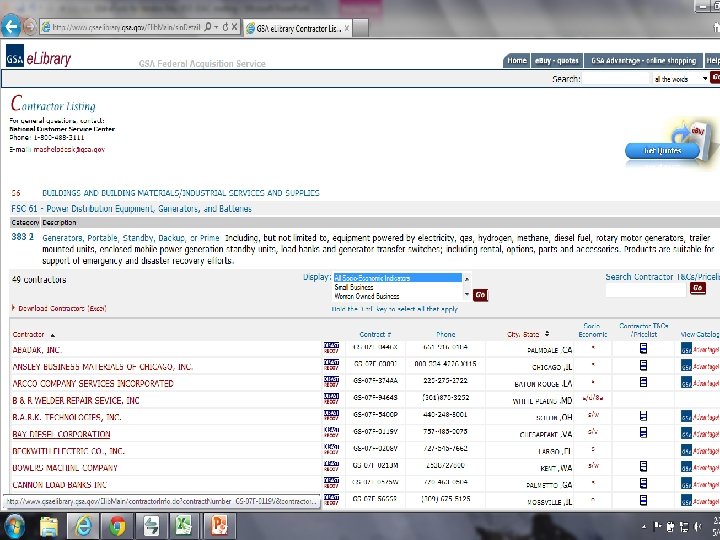
Task: Open the ARCCO COMPANY SERVICES INCORPORATED link
Action: click(x=93, y=383)
